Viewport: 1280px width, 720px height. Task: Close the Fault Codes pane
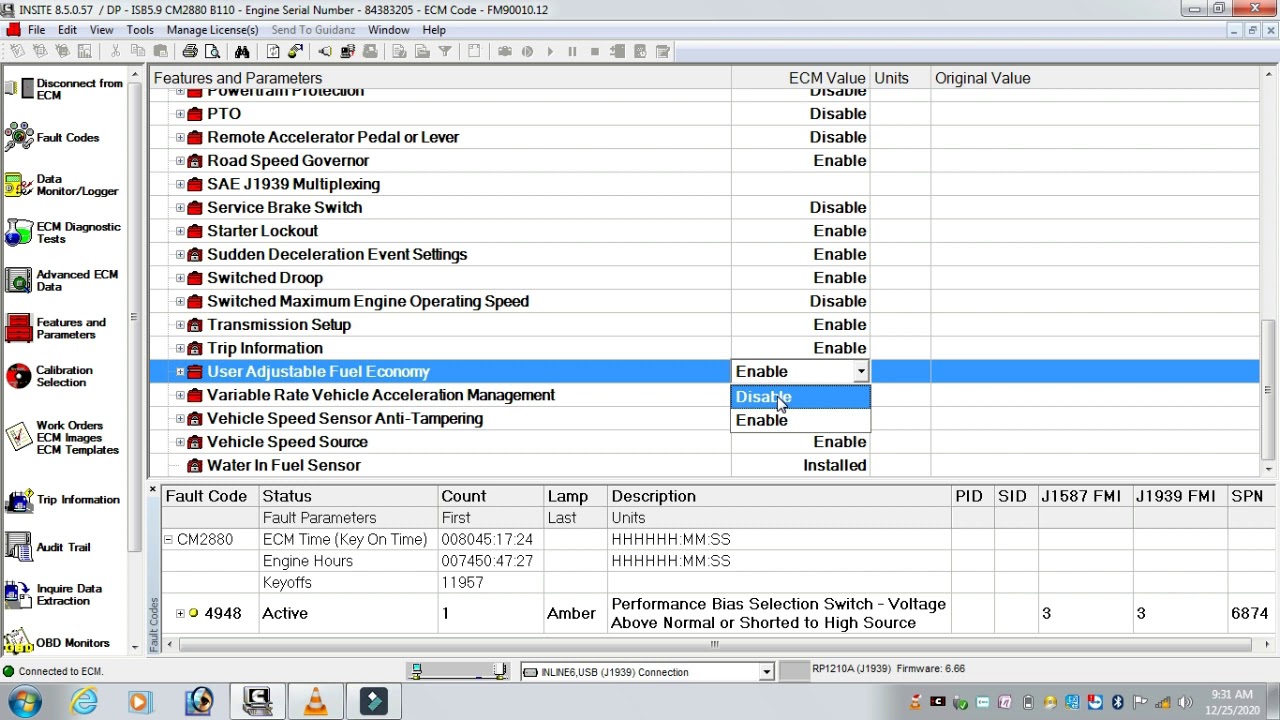point(153,490)
